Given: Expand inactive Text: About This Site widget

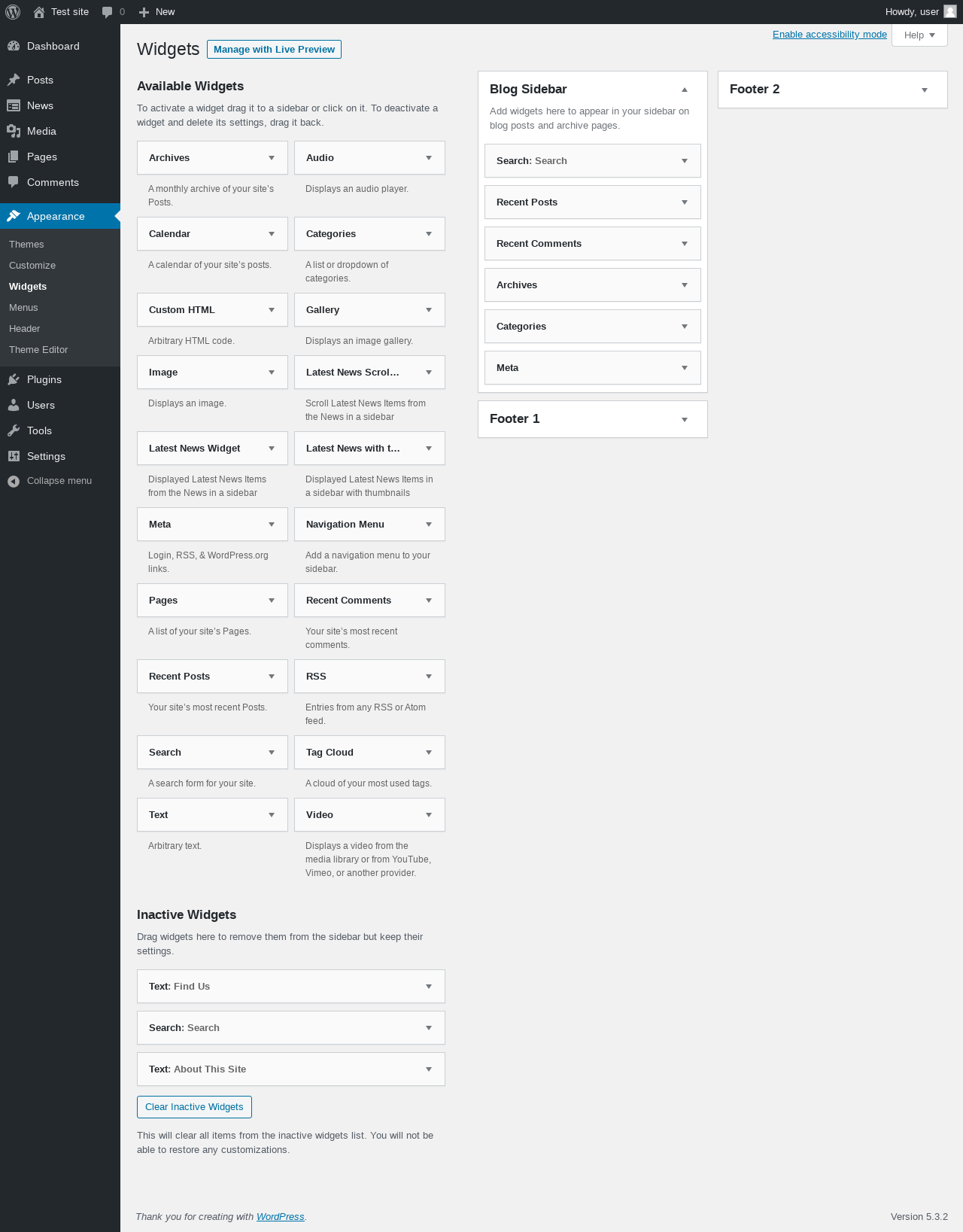Looking at the screenshot, I should tap(429, 1069).
